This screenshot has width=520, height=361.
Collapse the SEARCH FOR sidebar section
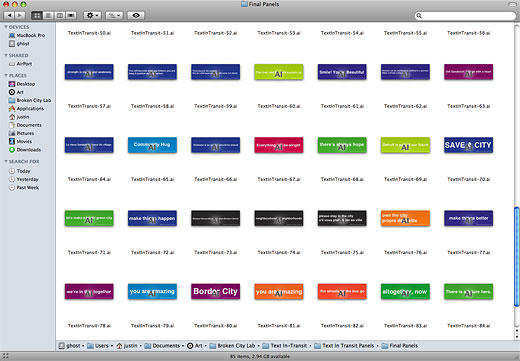pos(6,162)
